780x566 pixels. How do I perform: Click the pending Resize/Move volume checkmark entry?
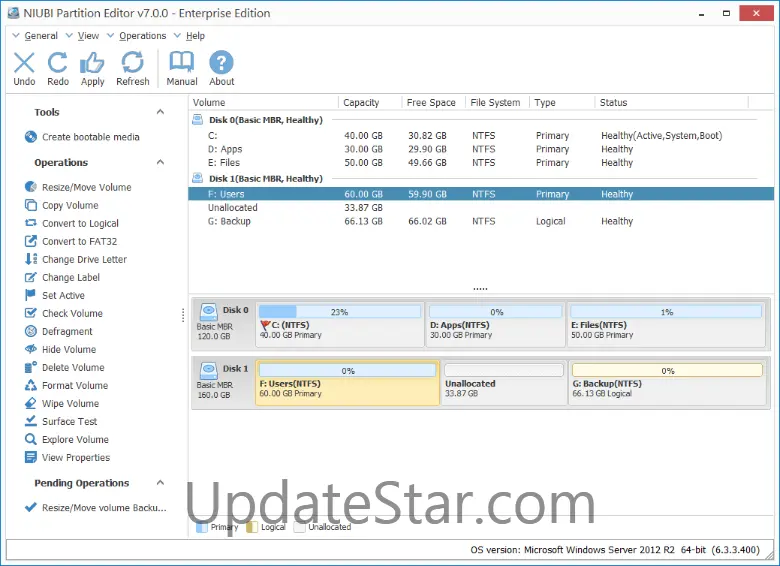click(x=96, y=507)
